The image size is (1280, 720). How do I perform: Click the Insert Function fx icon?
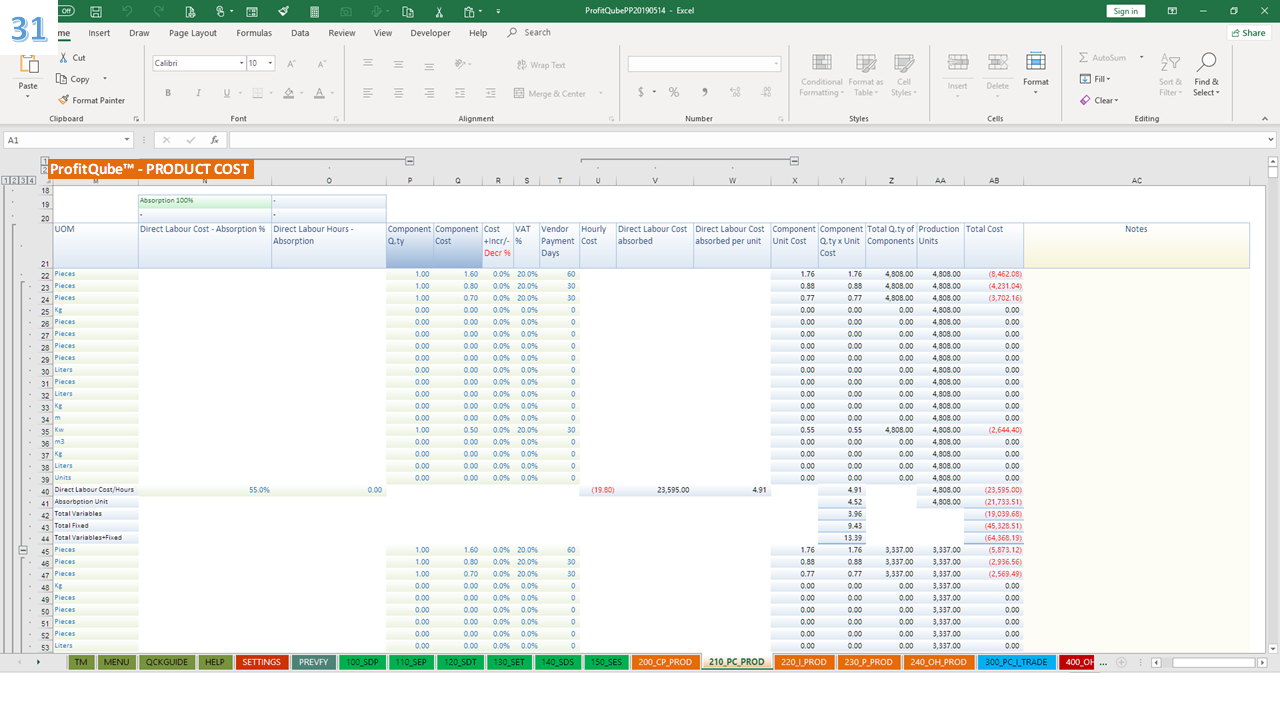point(214,140)
